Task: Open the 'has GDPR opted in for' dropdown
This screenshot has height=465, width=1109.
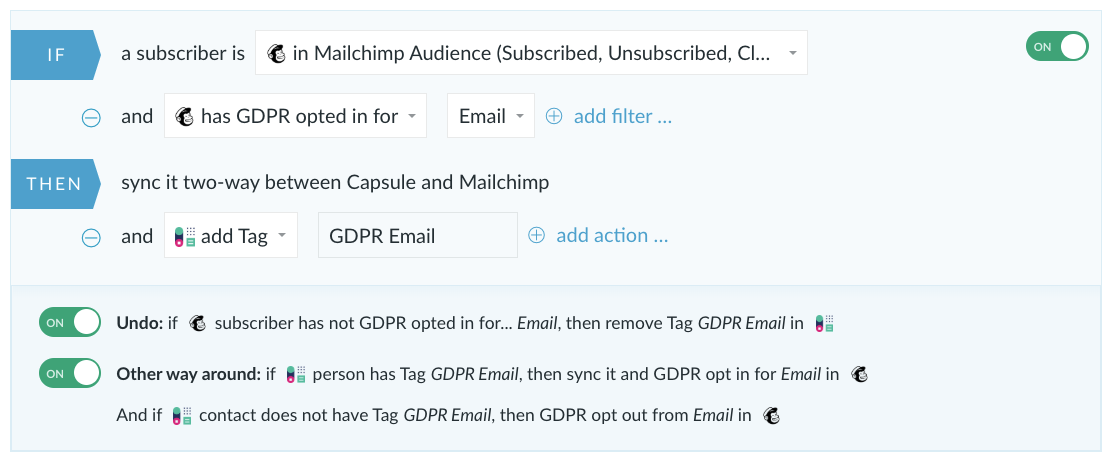Action: (x=295, y=115)
